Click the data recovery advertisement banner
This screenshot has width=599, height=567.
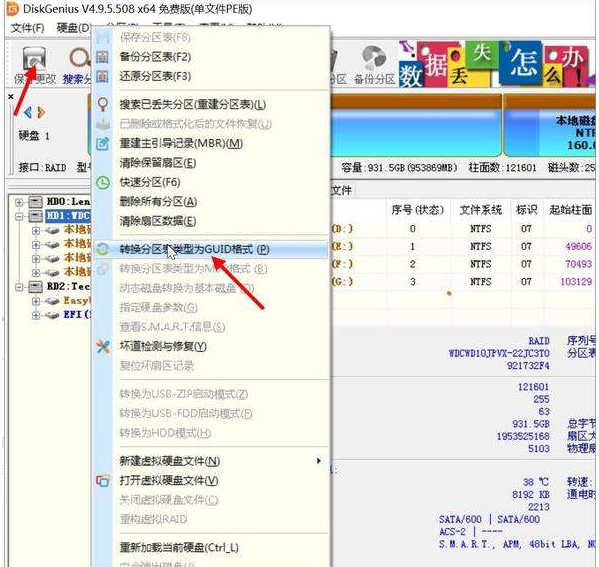tap(497, 64)
